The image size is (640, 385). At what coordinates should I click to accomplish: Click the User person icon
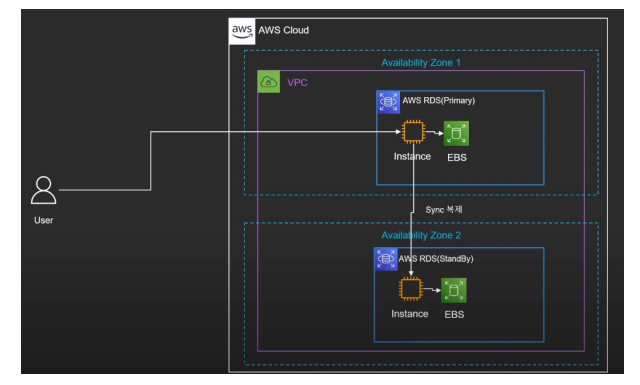click(43, 190)
